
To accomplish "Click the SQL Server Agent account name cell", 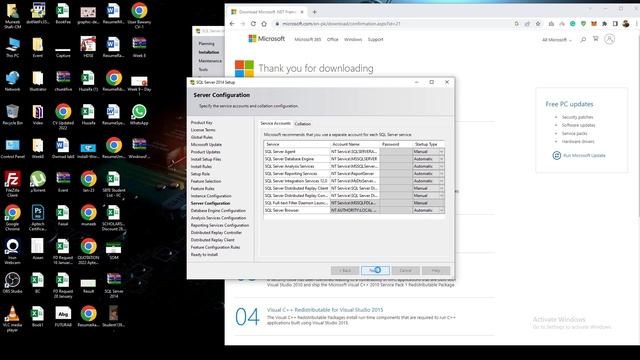I will (x=355, y=151).
